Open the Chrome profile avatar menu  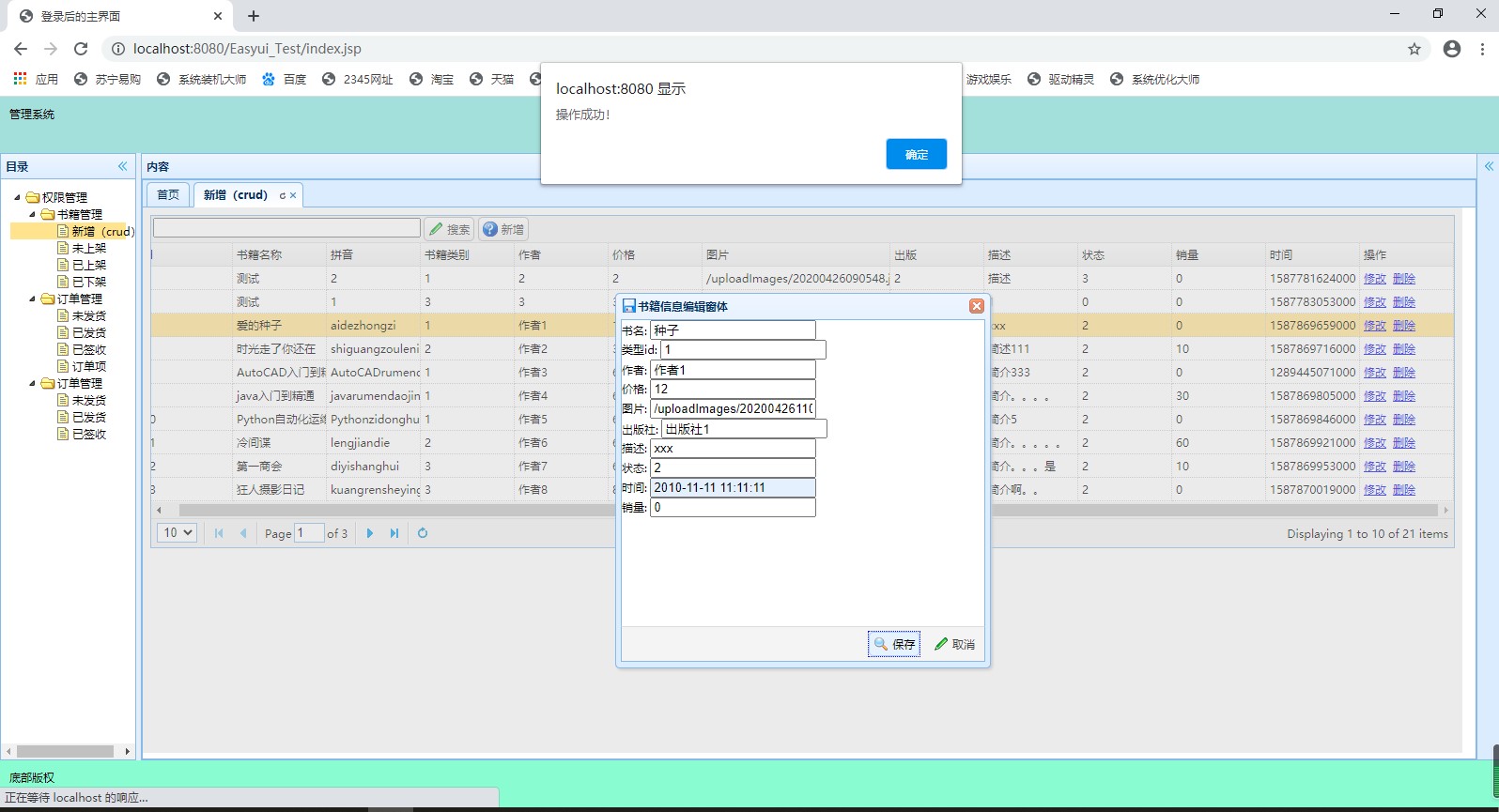click(1452, 49)
